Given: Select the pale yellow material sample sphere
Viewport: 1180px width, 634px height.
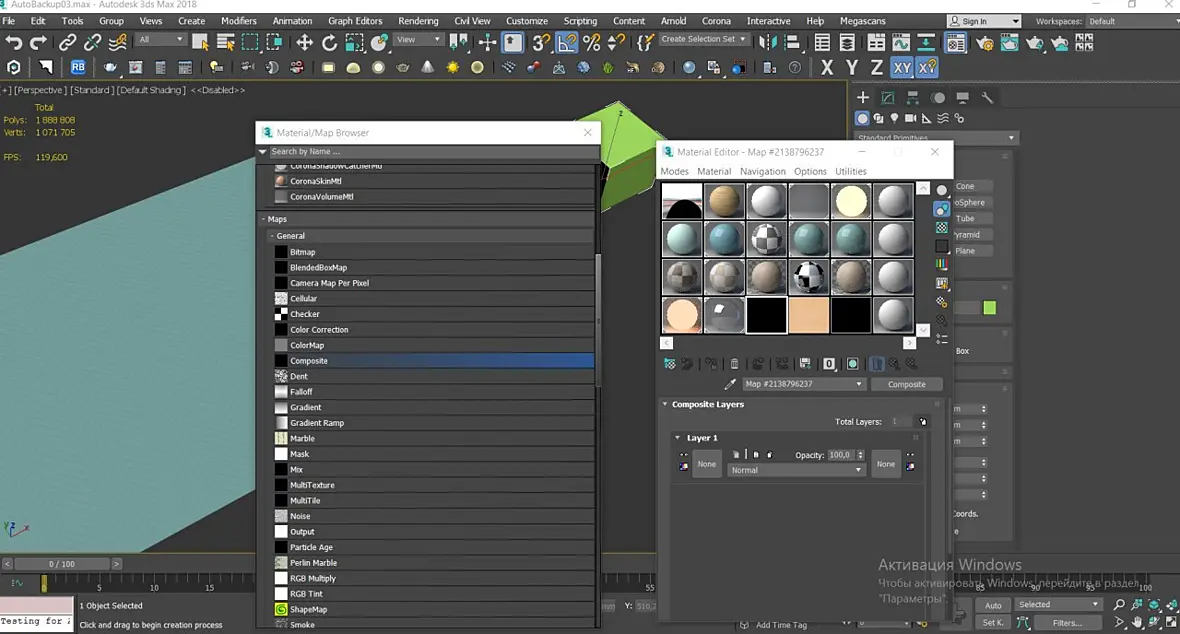Looking at the screenshot, I should [851, 201].
